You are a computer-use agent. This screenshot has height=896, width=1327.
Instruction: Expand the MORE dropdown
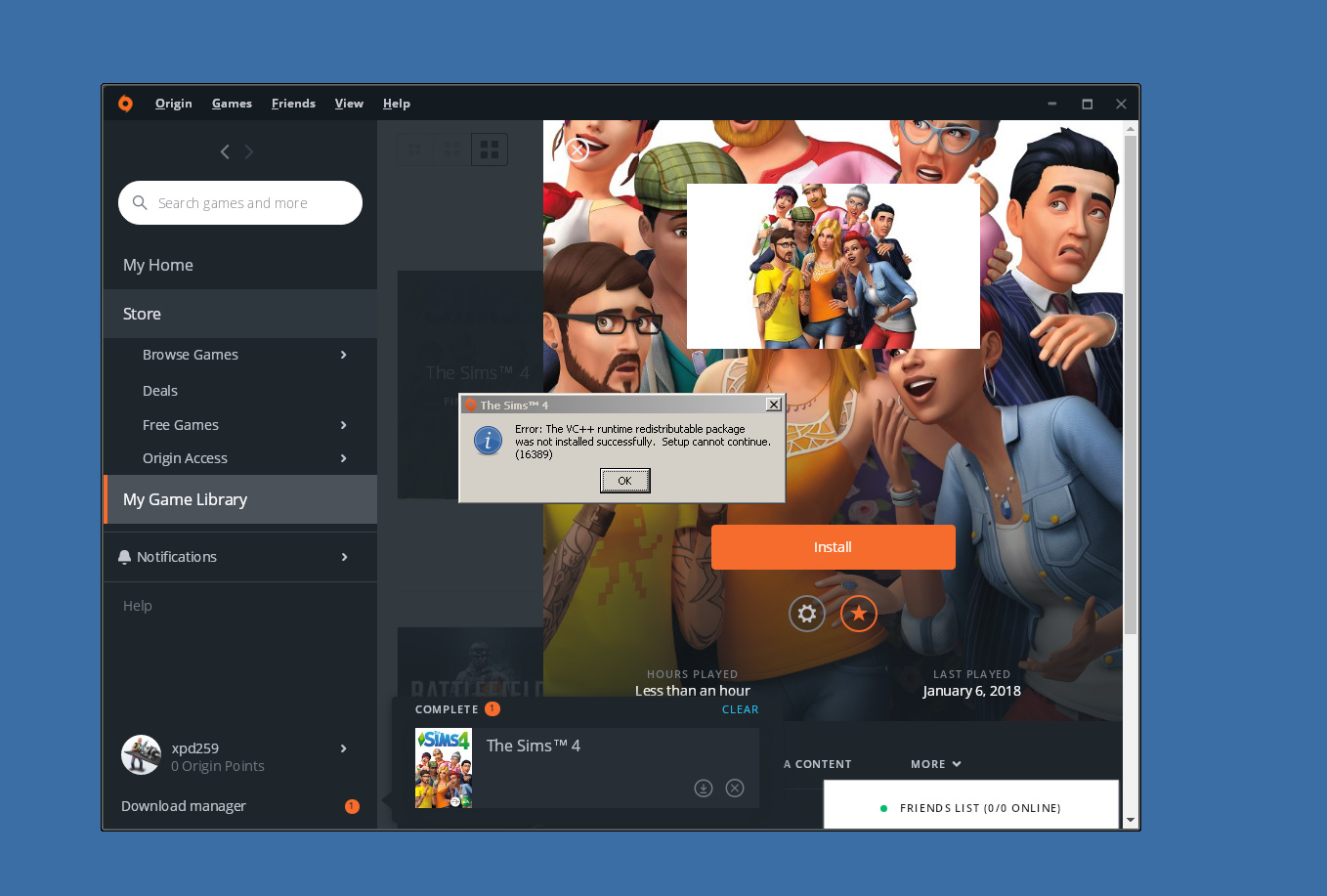(x=936, y=764)
